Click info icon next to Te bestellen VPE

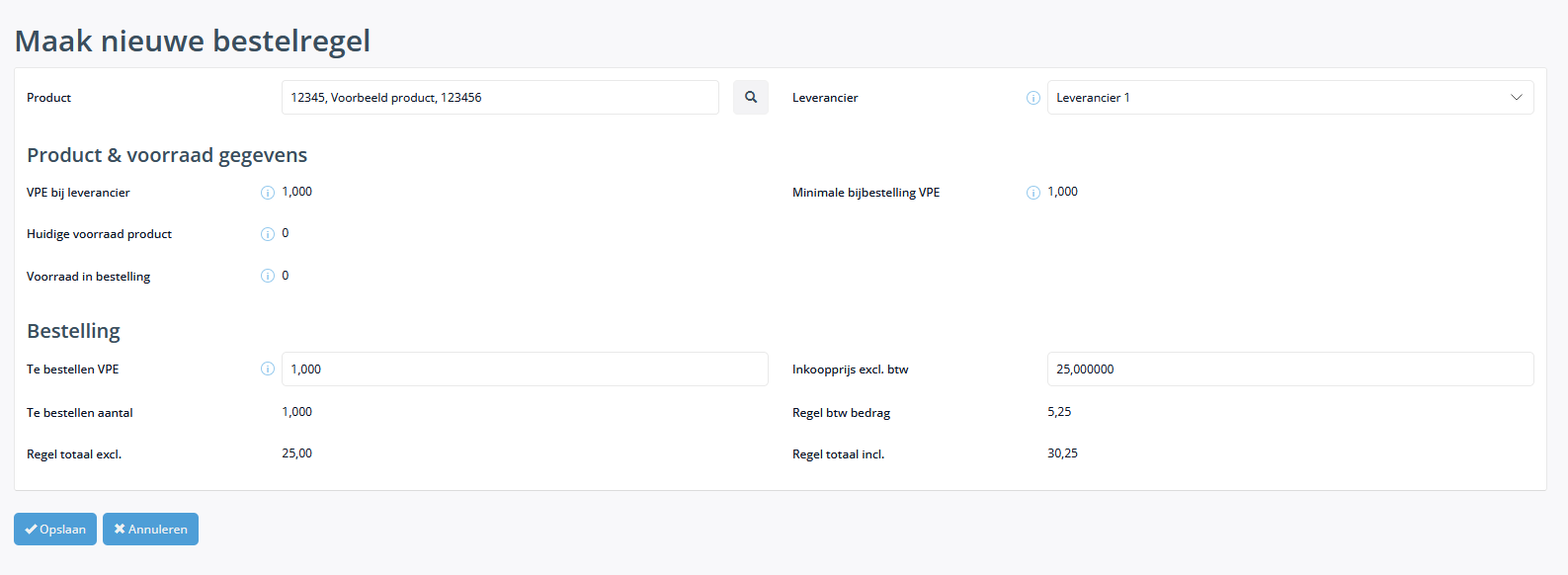268,369
